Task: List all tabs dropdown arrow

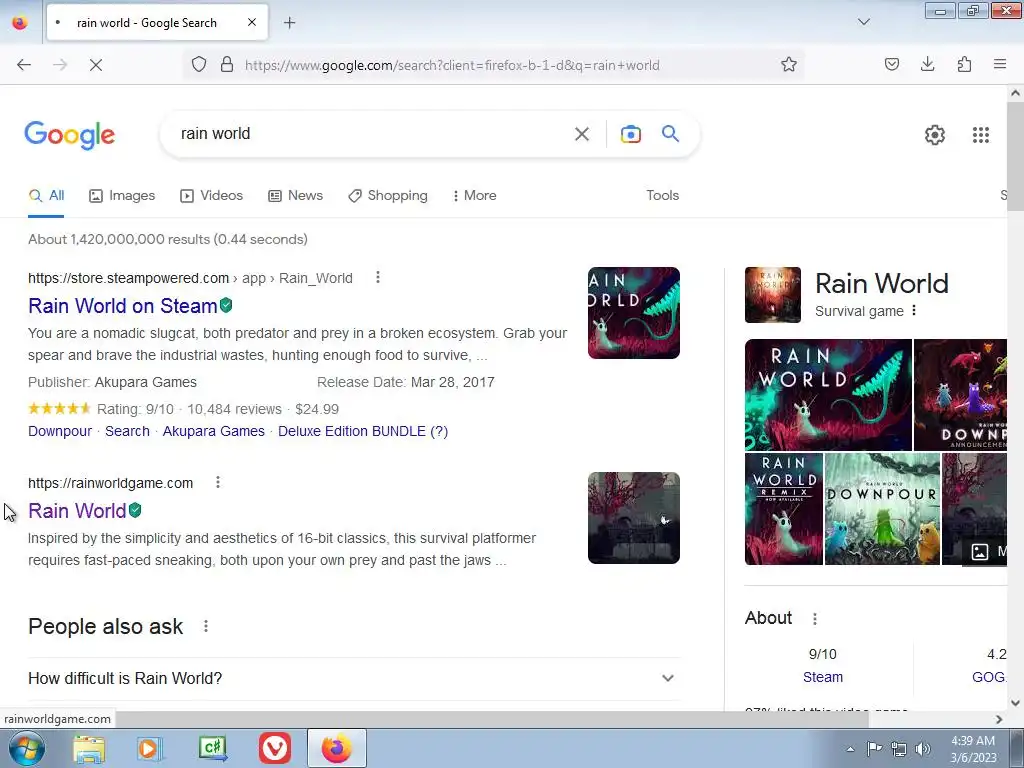Action: (x=864, y=22)
